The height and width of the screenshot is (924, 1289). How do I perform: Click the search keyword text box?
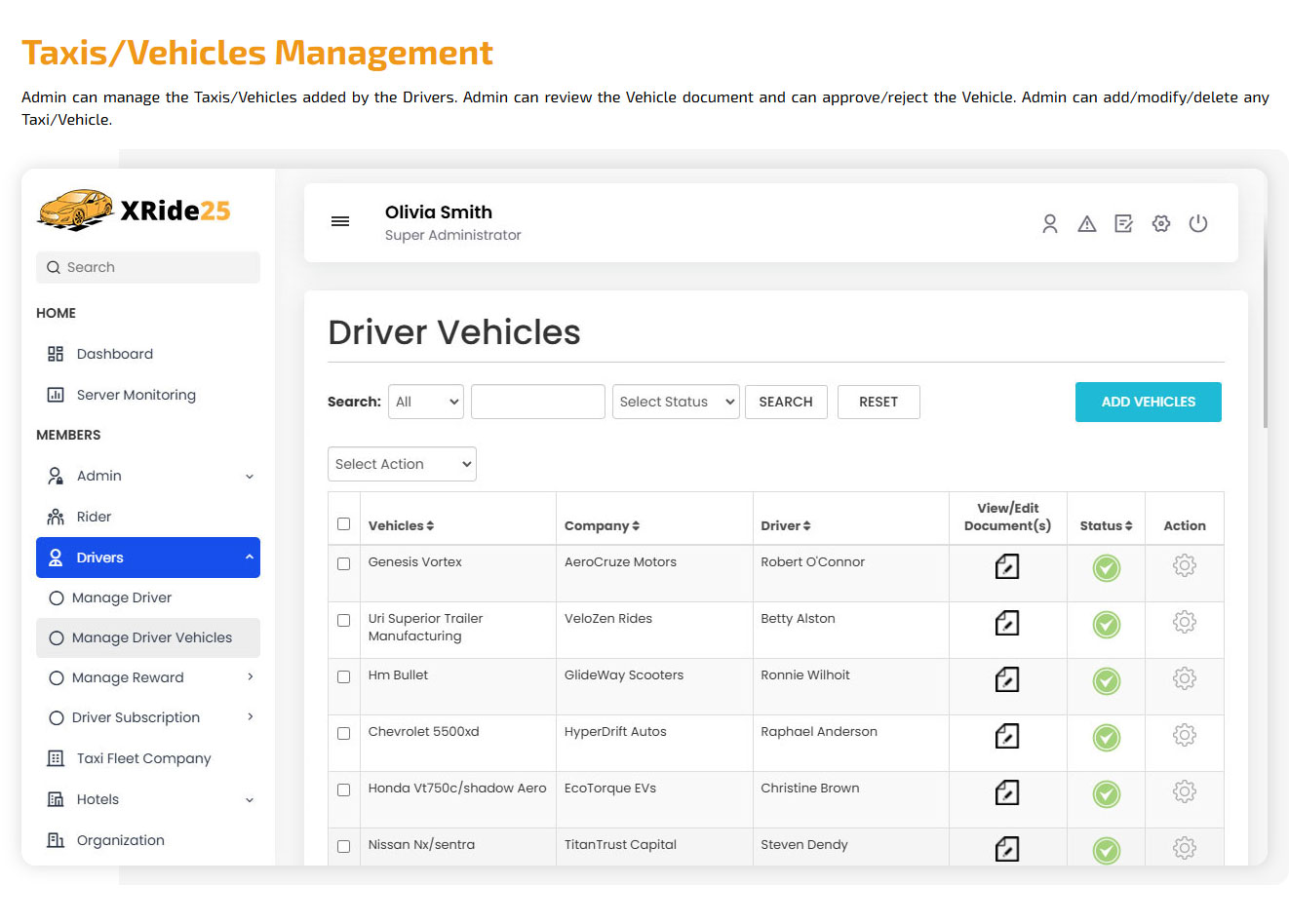(x=538, y=402)
